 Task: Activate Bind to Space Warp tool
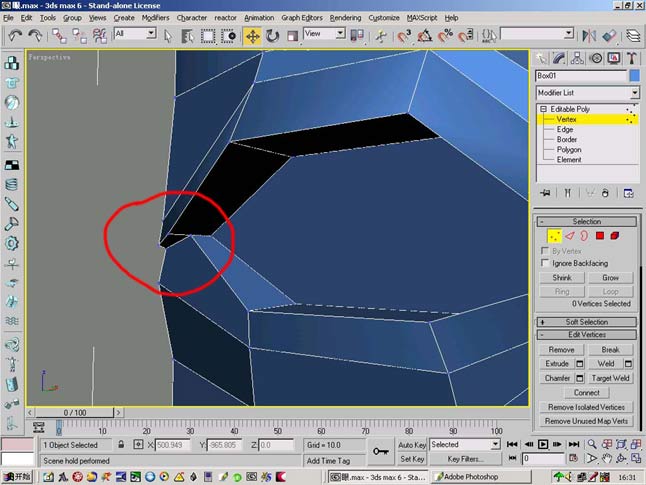[x=99, y=36]
